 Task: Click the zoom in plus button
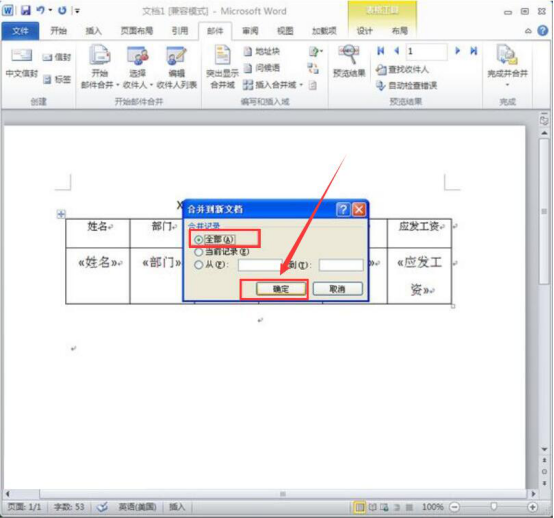click(532, 507)
